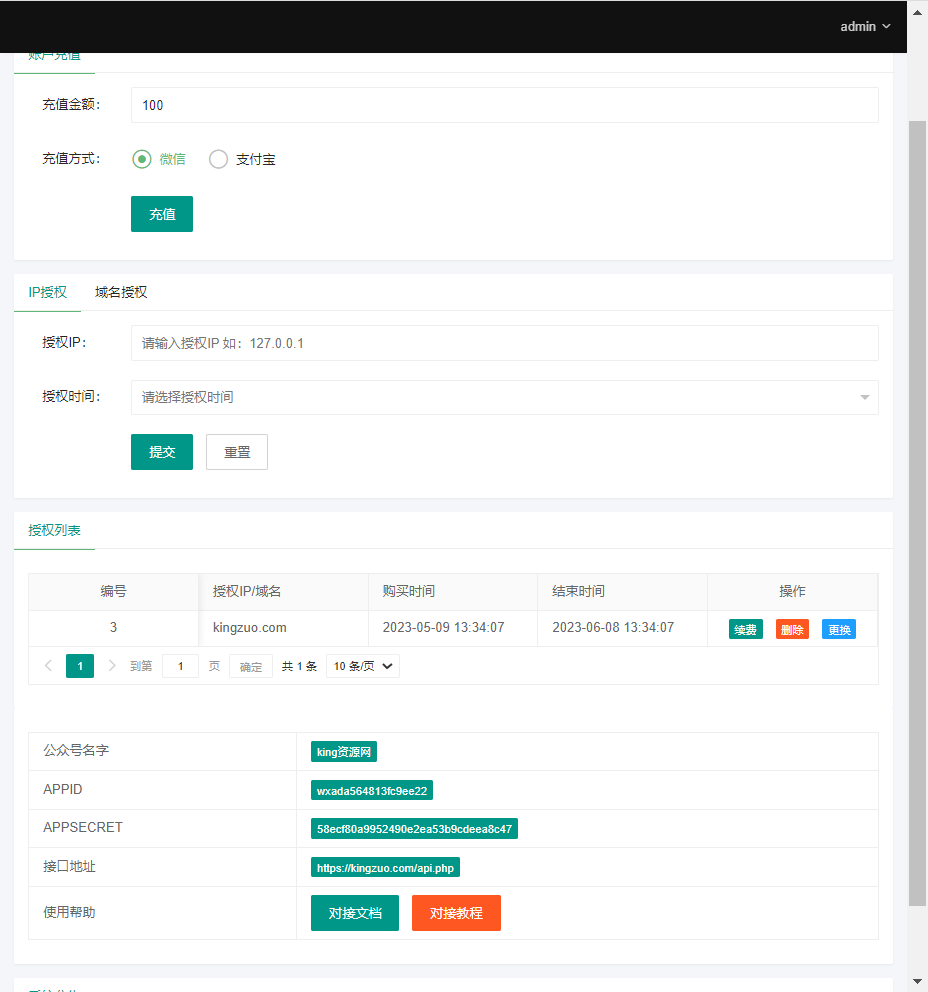Screen dimensions: 928x992
Task: Open the admin user dropdown menu
Action: pyautogui.click(x=864, y=27)
